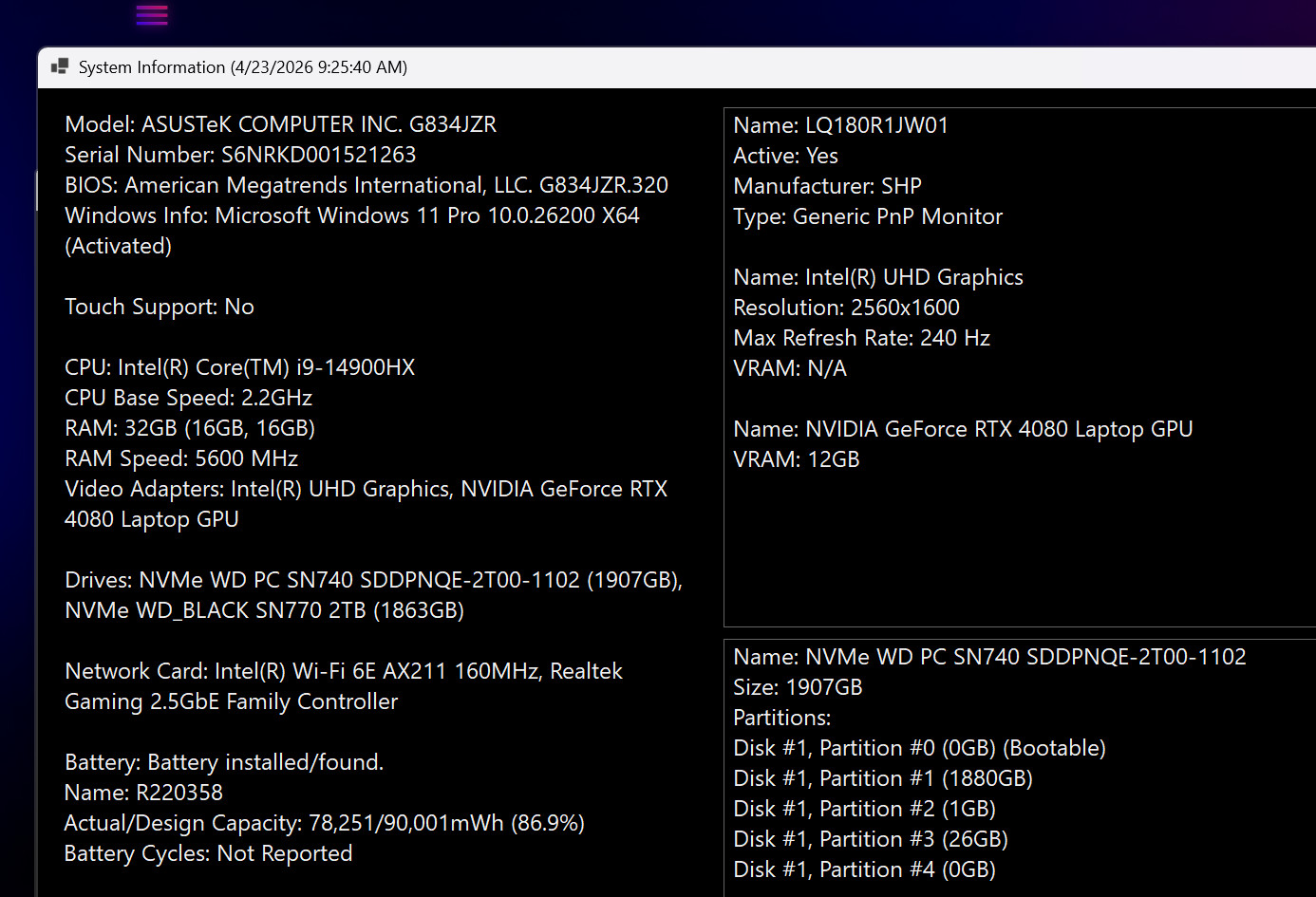Viewport: 1316px width, 897px height.
Task: Click the 'Manufacturer: SHP' line
Action: [x=828, y=186]
